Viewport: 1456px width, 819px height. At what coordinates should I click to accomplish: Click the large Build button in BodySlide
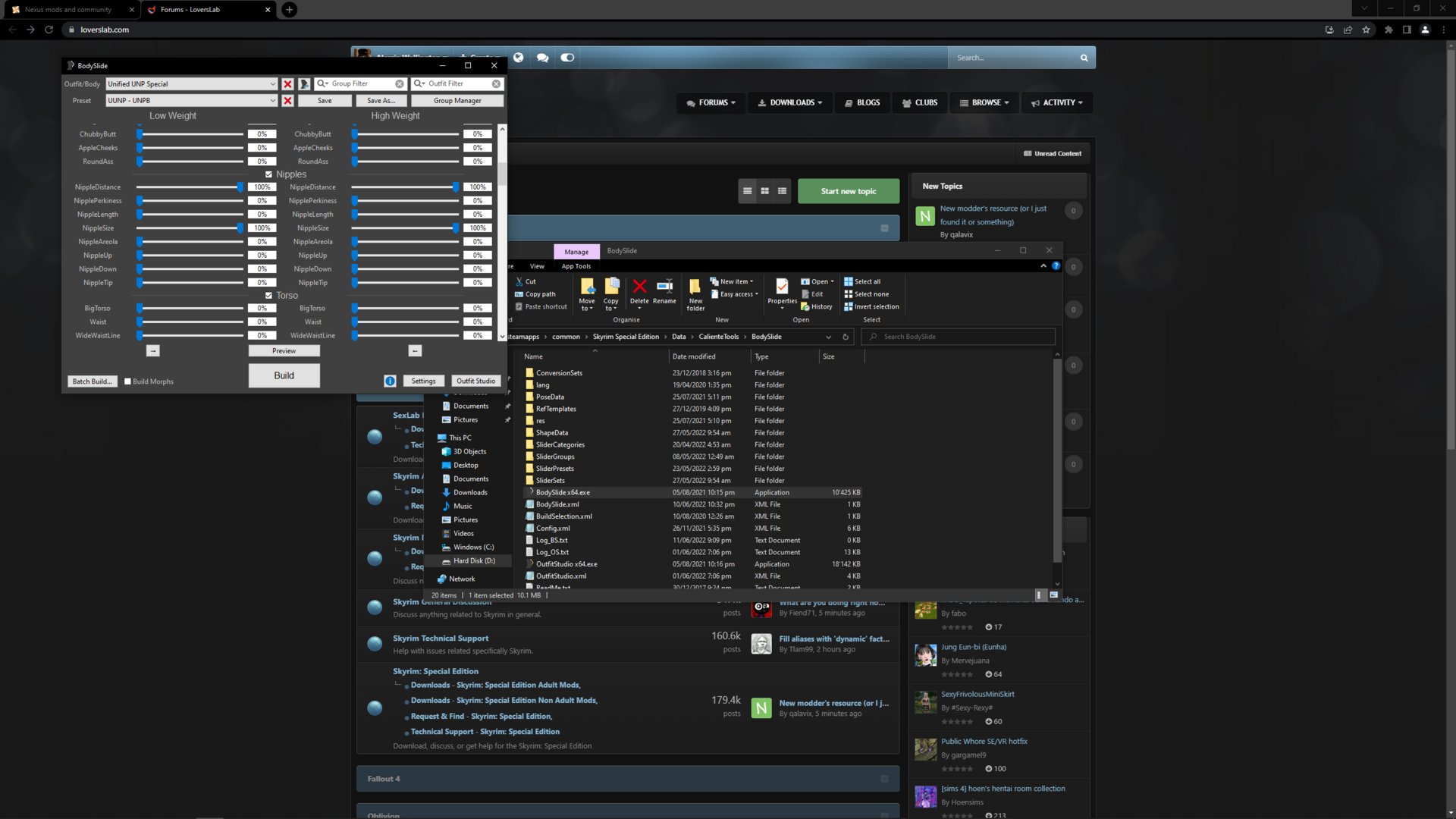[x=284, y=375]
